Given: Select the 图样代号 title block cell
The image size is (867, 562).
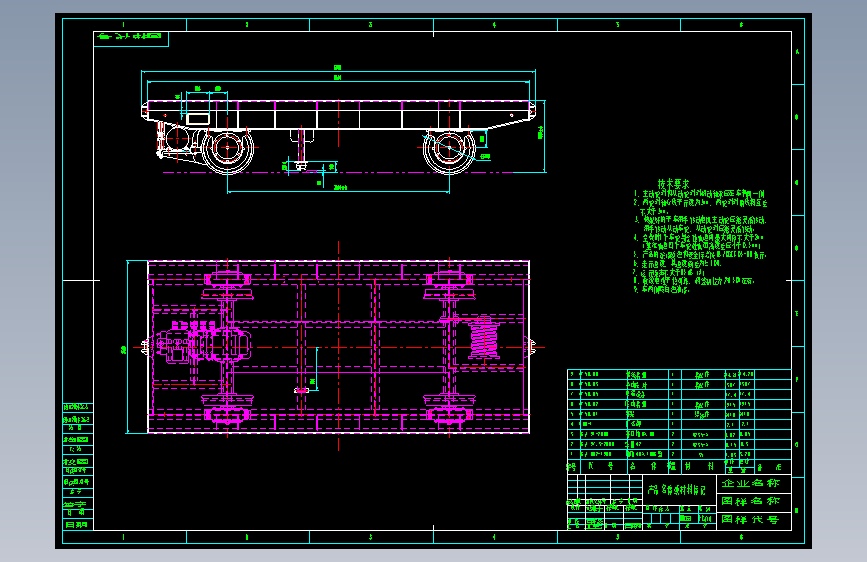Looking at the screenshot, I should (x=754, y=521).
